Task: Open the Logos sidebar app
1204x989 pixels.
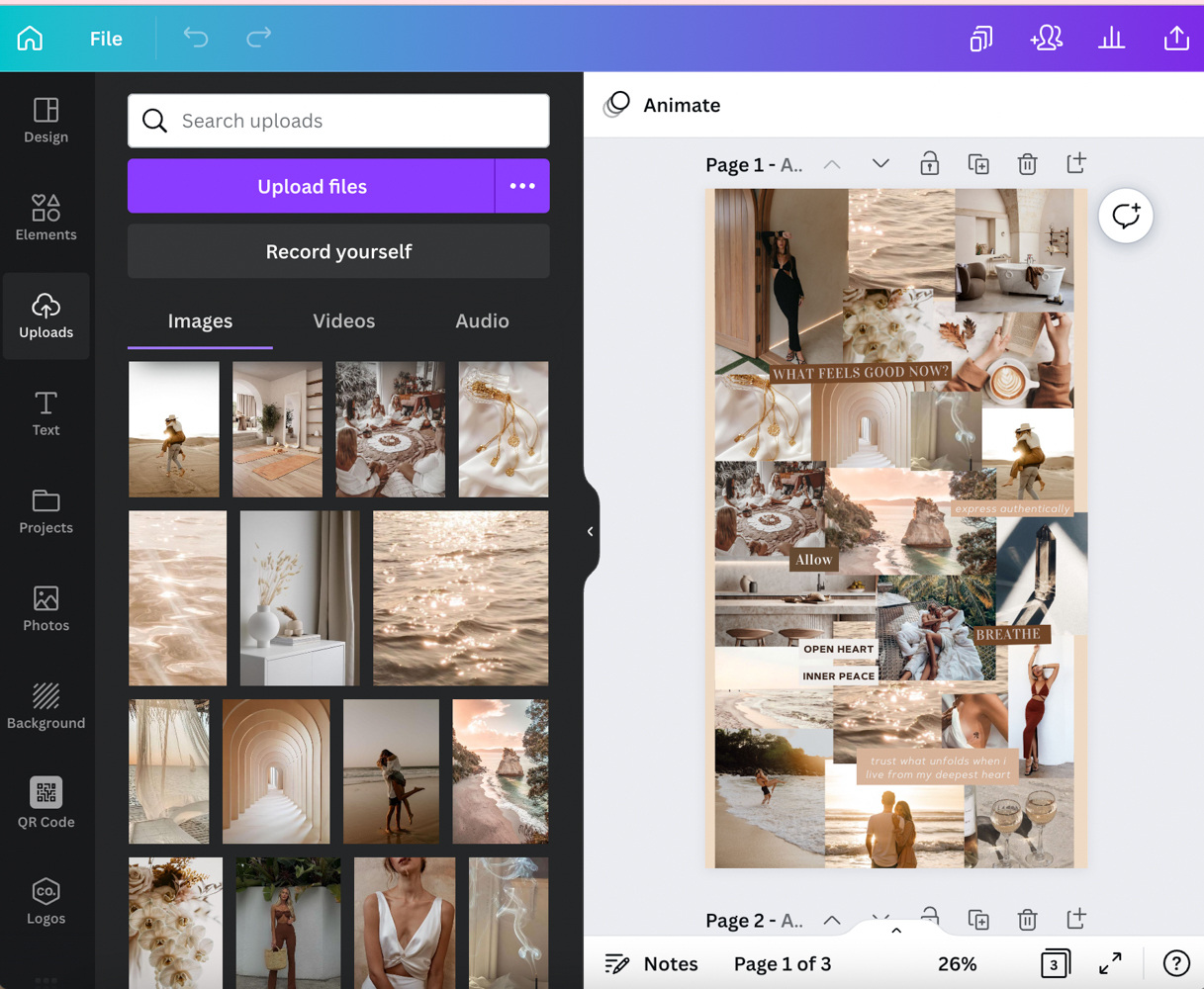Action: tap(46, 901)
